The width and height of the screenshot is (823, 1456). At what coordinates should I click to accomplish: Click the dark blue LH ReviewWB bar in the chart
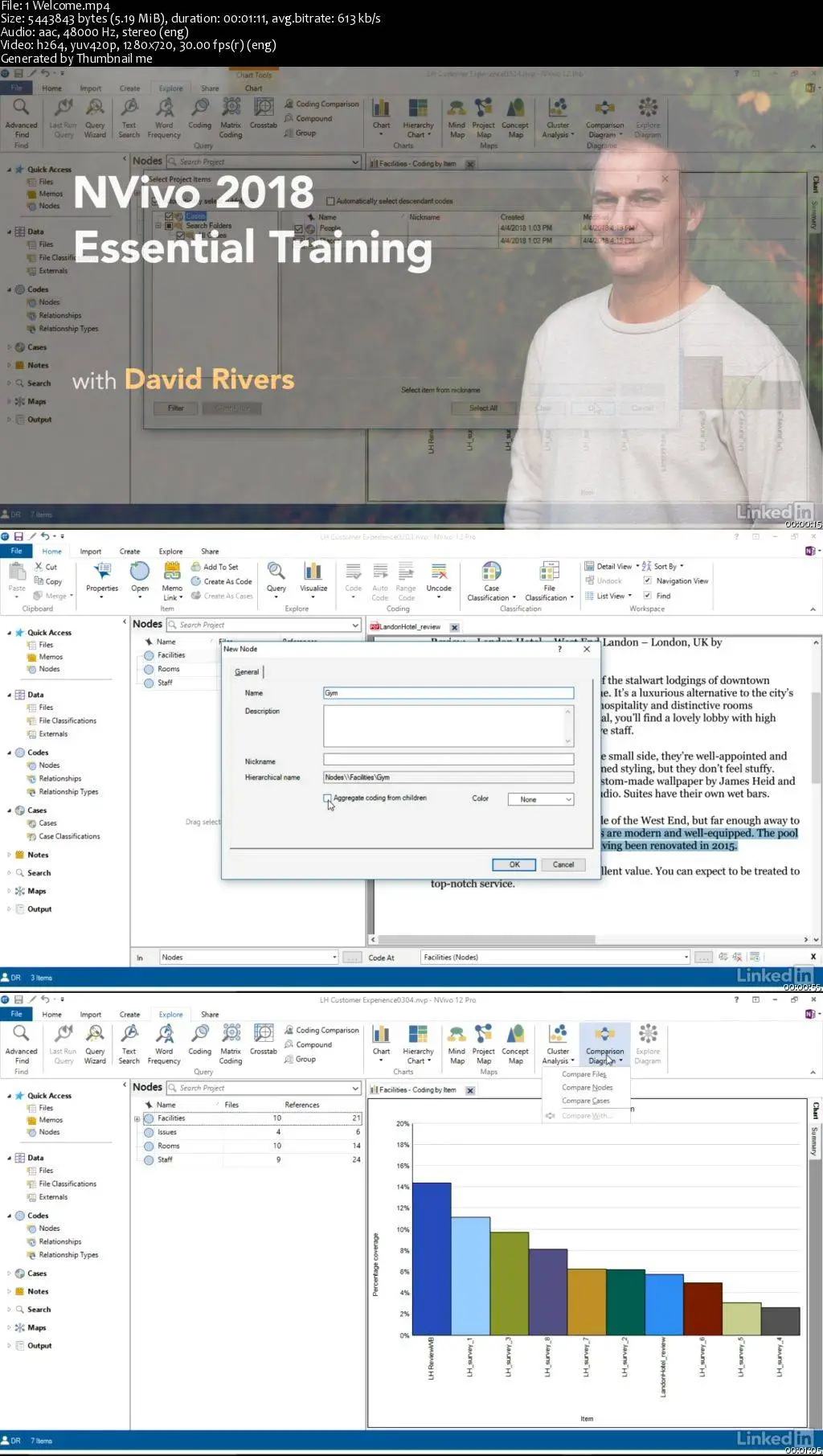click(432, 1259)
